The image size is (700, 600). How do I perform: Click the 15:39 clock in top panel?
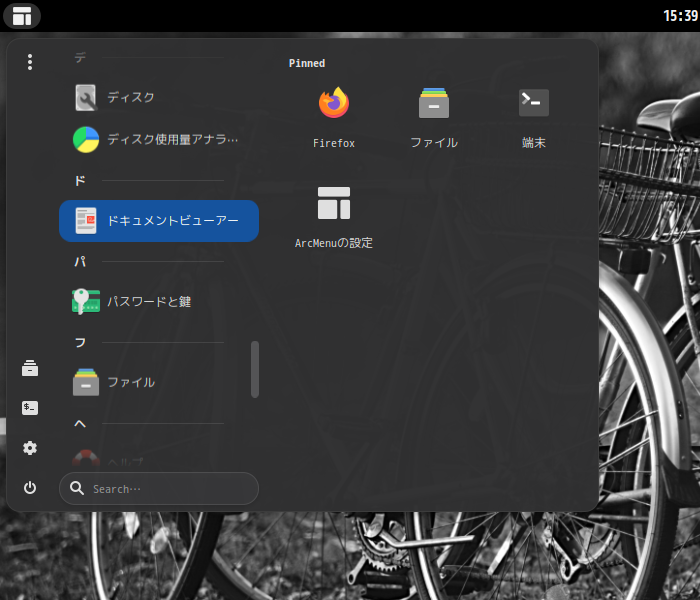[x=680, y=16]
